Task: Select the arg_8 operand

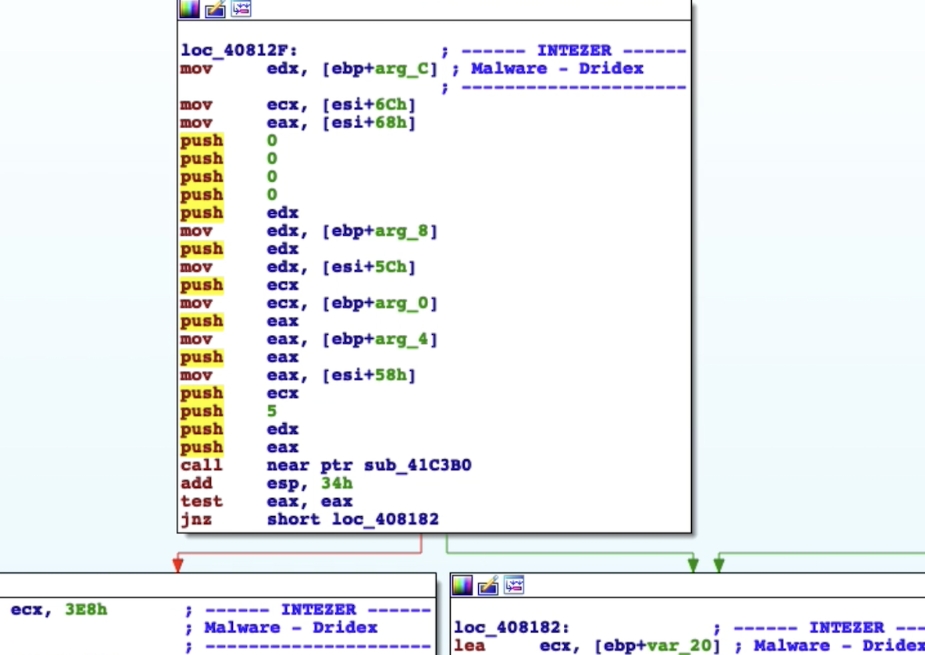Action: 407,231
